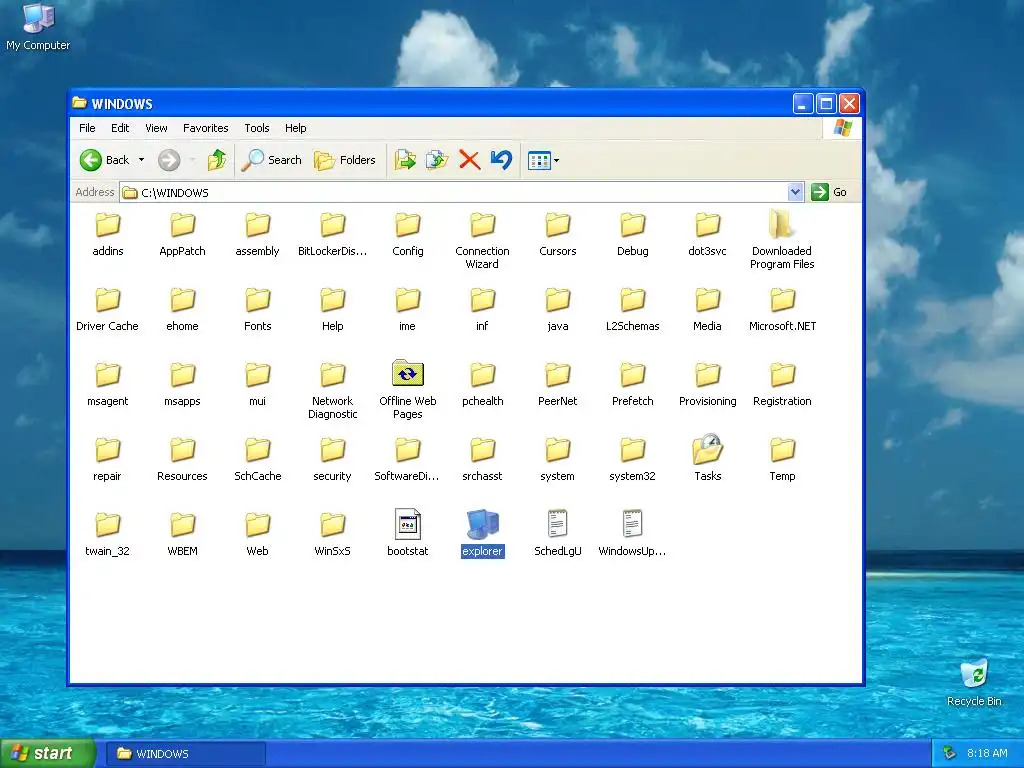
Task: Click the L2Schemas folder name label
Action: pyautogui.click(x=632, y=326)
